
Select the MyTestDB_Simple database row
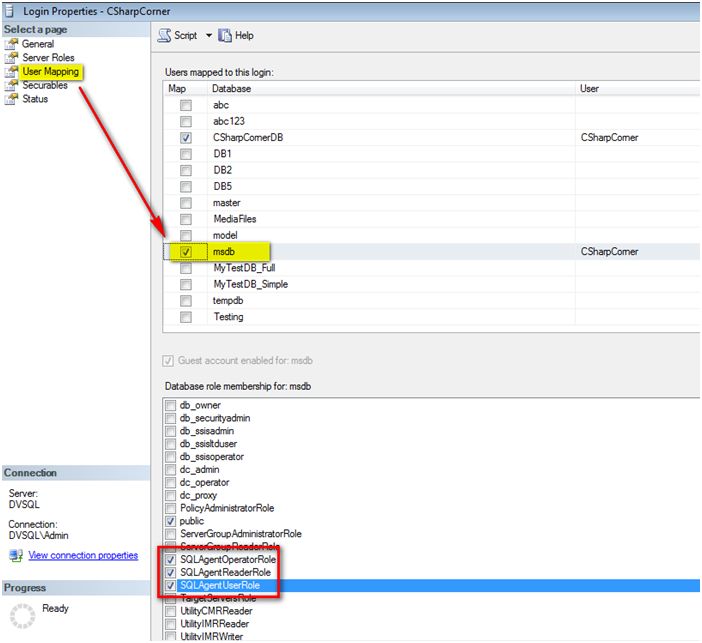click(432, 285)
